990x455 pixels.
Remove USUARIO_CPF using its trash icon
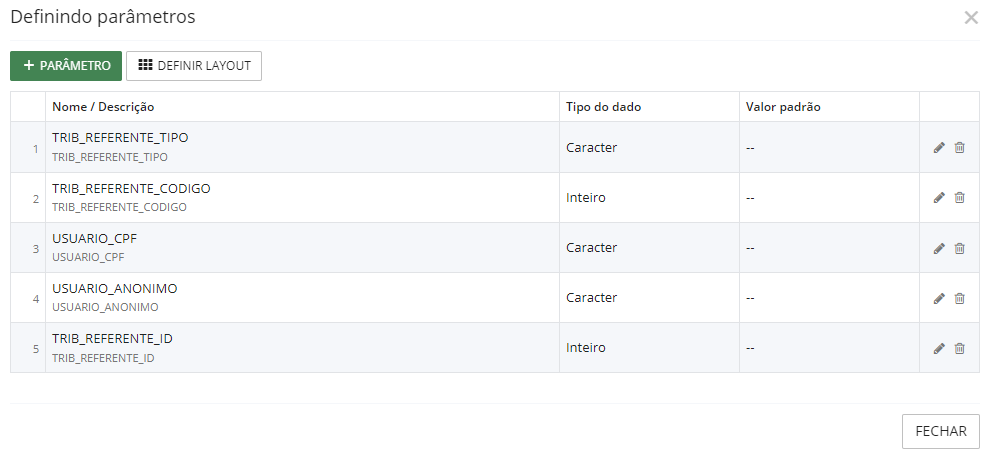pos(960,248)
